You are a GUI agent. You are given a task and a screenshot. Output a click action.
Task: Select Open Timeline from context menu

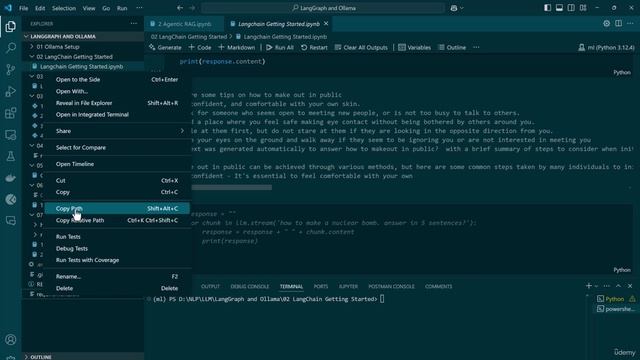coord(117,164)
